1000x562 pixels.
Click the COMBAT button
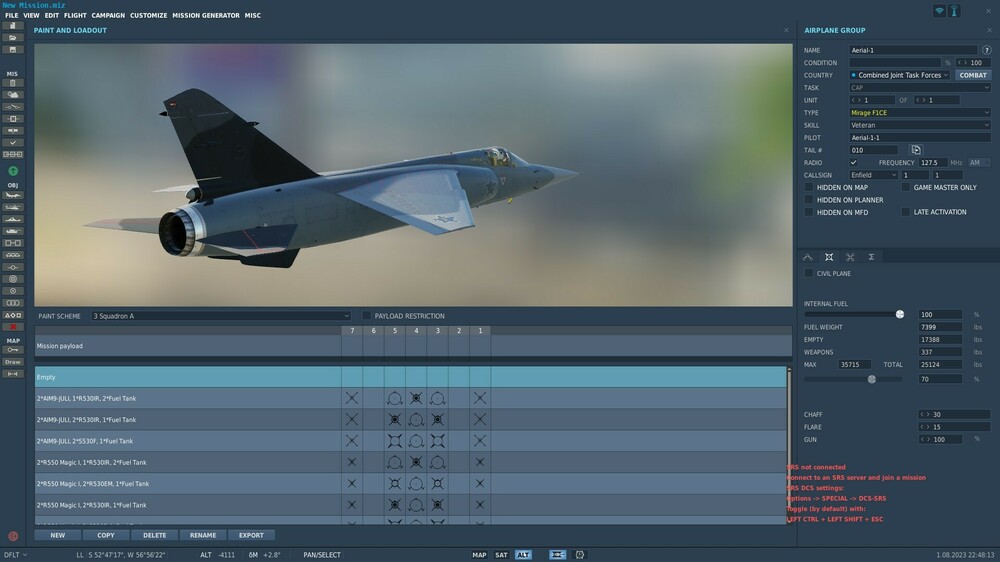coord(973,75)
